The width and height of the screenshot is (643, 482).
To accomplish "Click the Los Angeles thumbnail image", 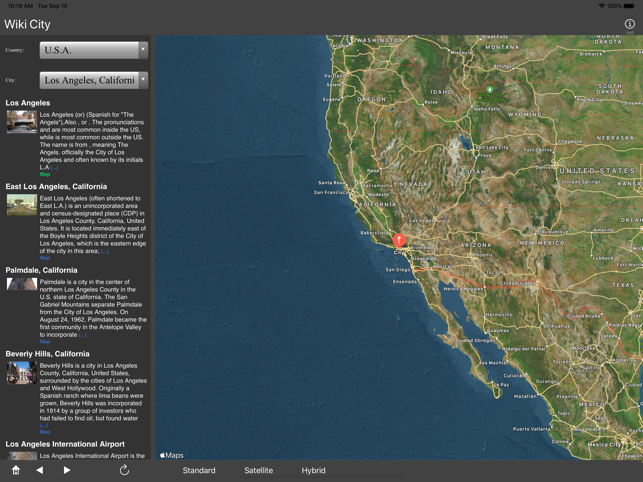I will 21,122.
